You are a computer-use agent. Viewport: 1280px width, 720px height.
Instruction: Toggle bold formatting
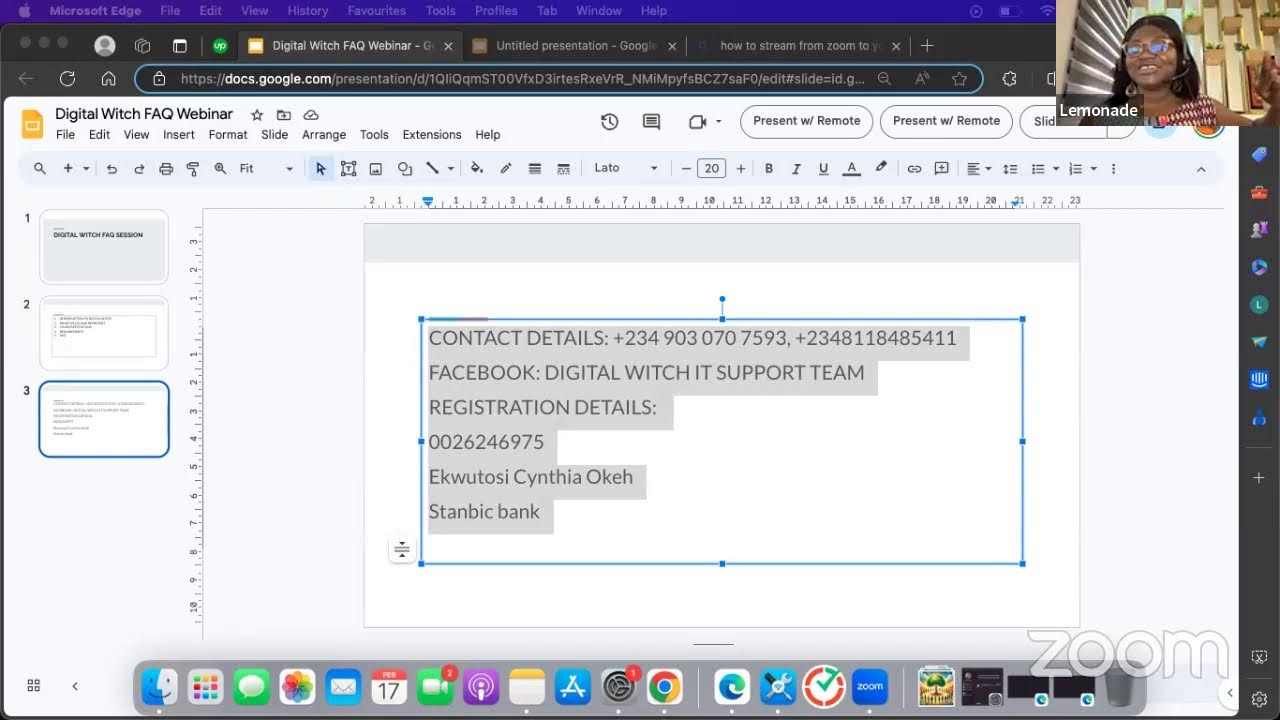(x=769, y=169)
